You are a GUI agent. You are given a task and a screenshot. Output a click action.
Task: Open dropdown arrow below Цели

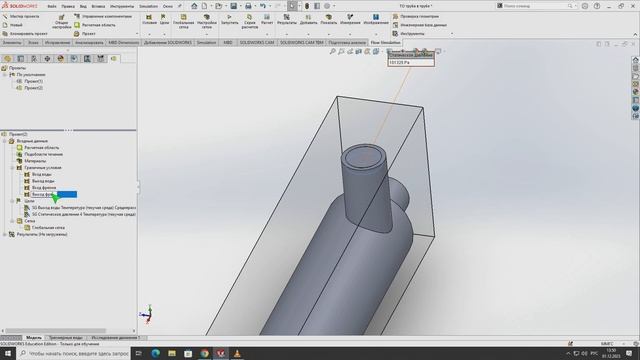pos(164,34)
